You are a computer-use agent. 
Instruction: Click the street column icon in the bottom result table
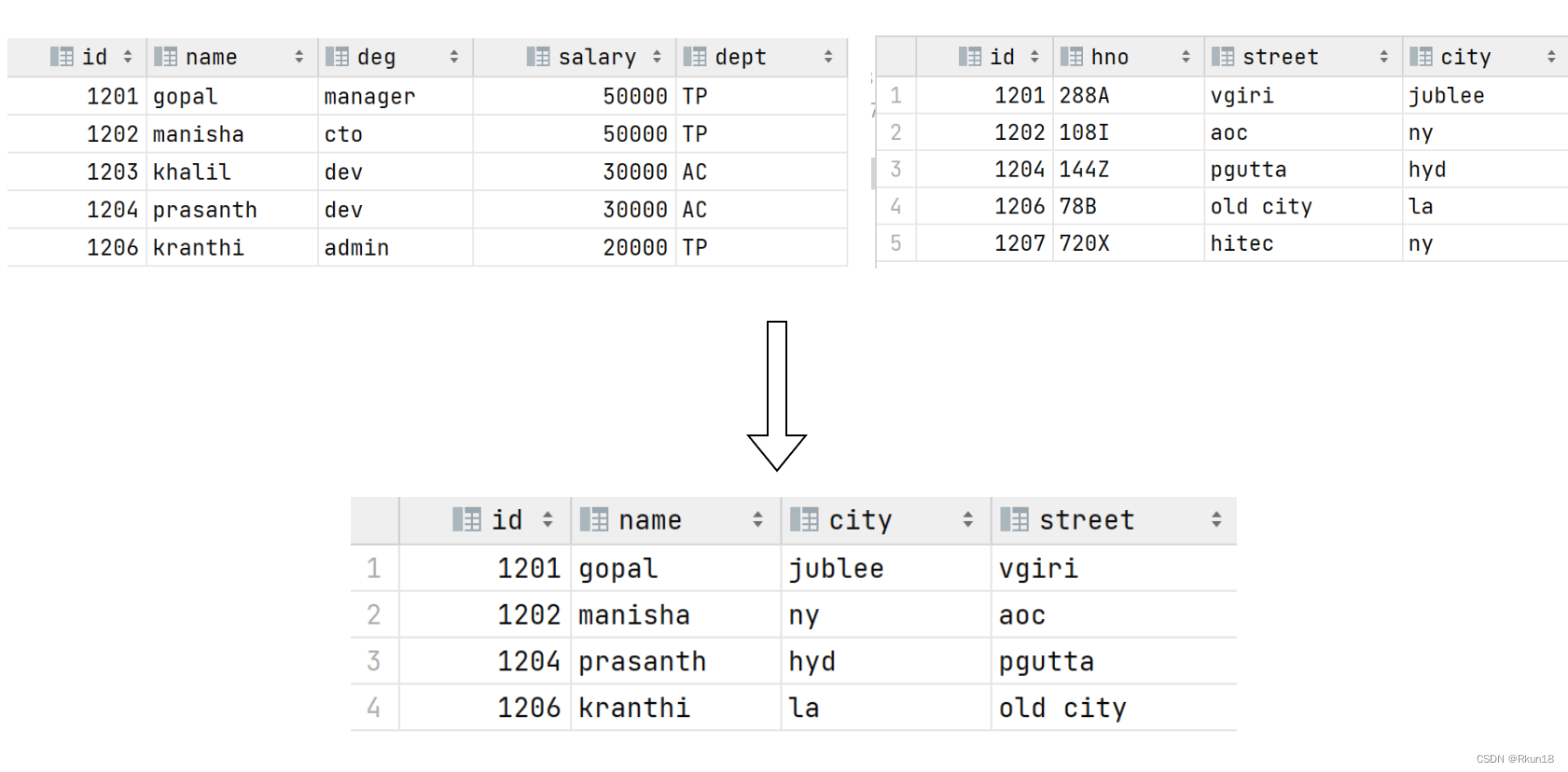pos(1014,519)
